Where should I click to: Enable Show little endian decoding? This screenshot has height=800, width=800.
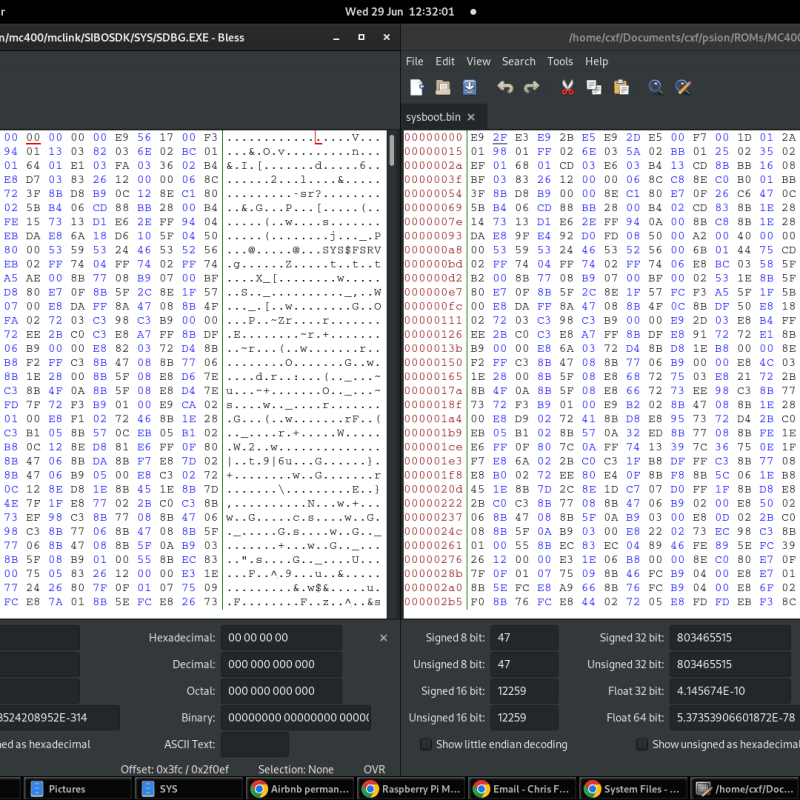point(426,744)
